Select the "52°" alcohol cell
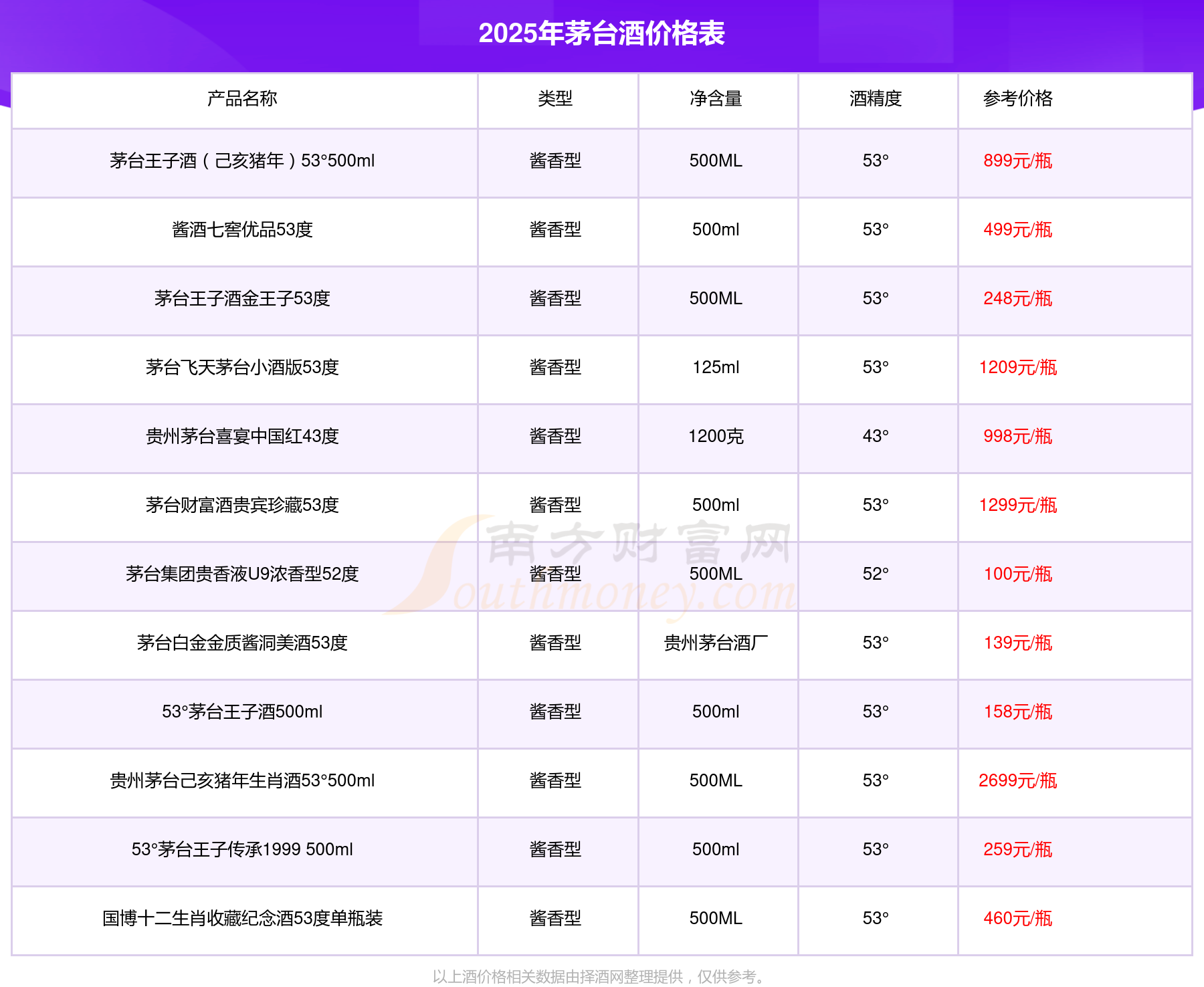This screenshot has width=1204, height=987. (x=876, y=574)
